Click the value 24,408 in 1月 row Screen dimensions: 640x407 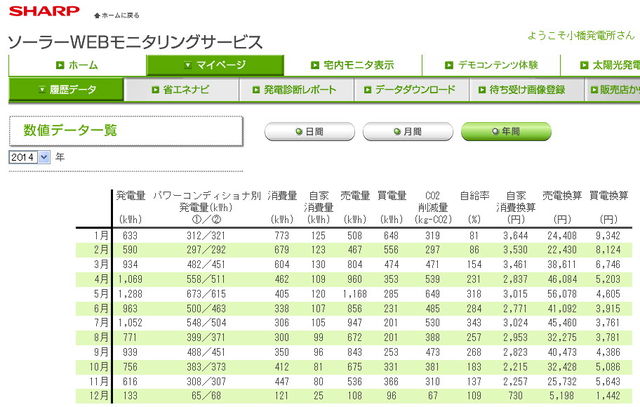tap(562, 236)
